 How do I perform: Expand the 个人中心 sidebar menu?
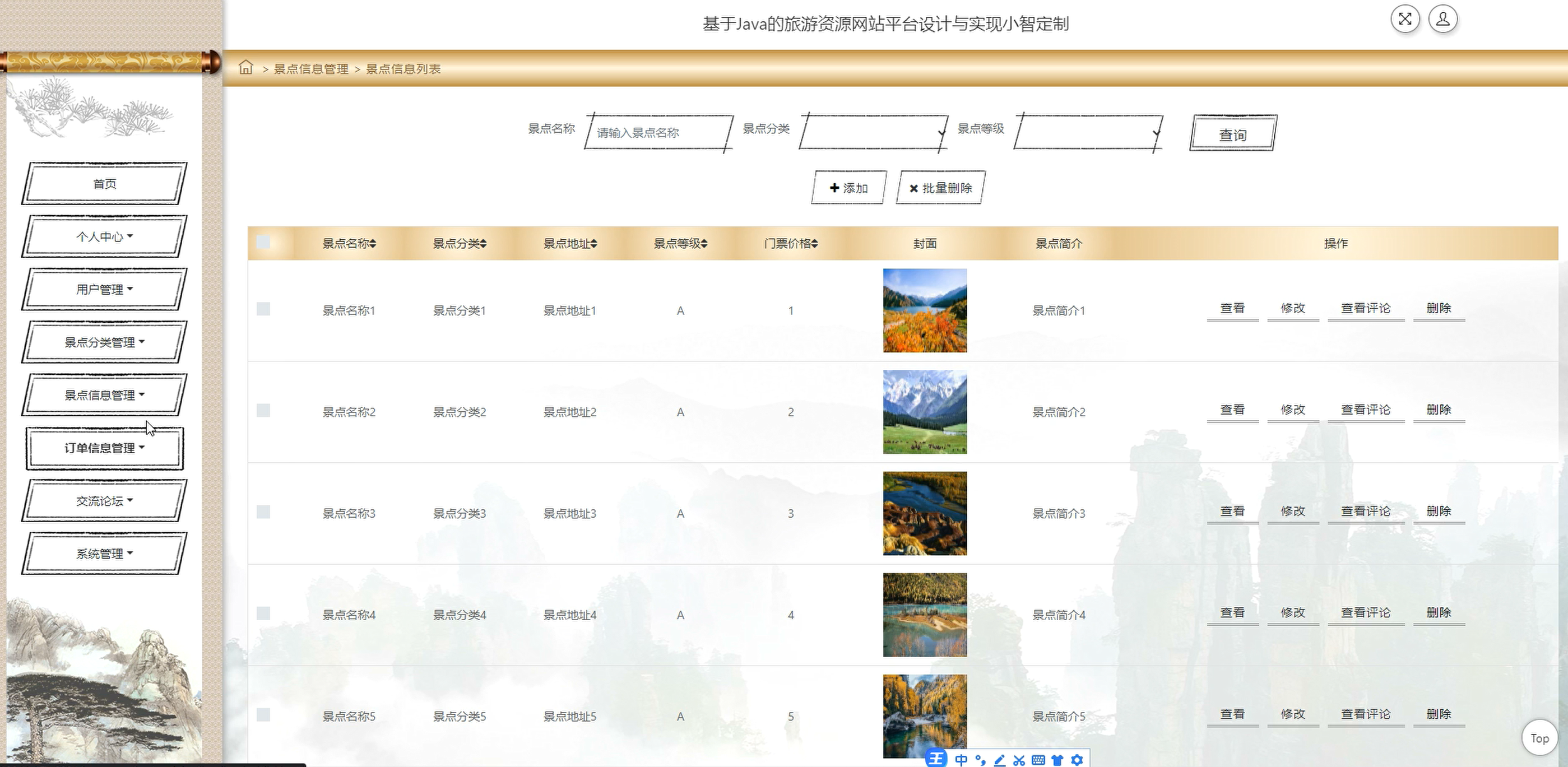tap(104, 236)
